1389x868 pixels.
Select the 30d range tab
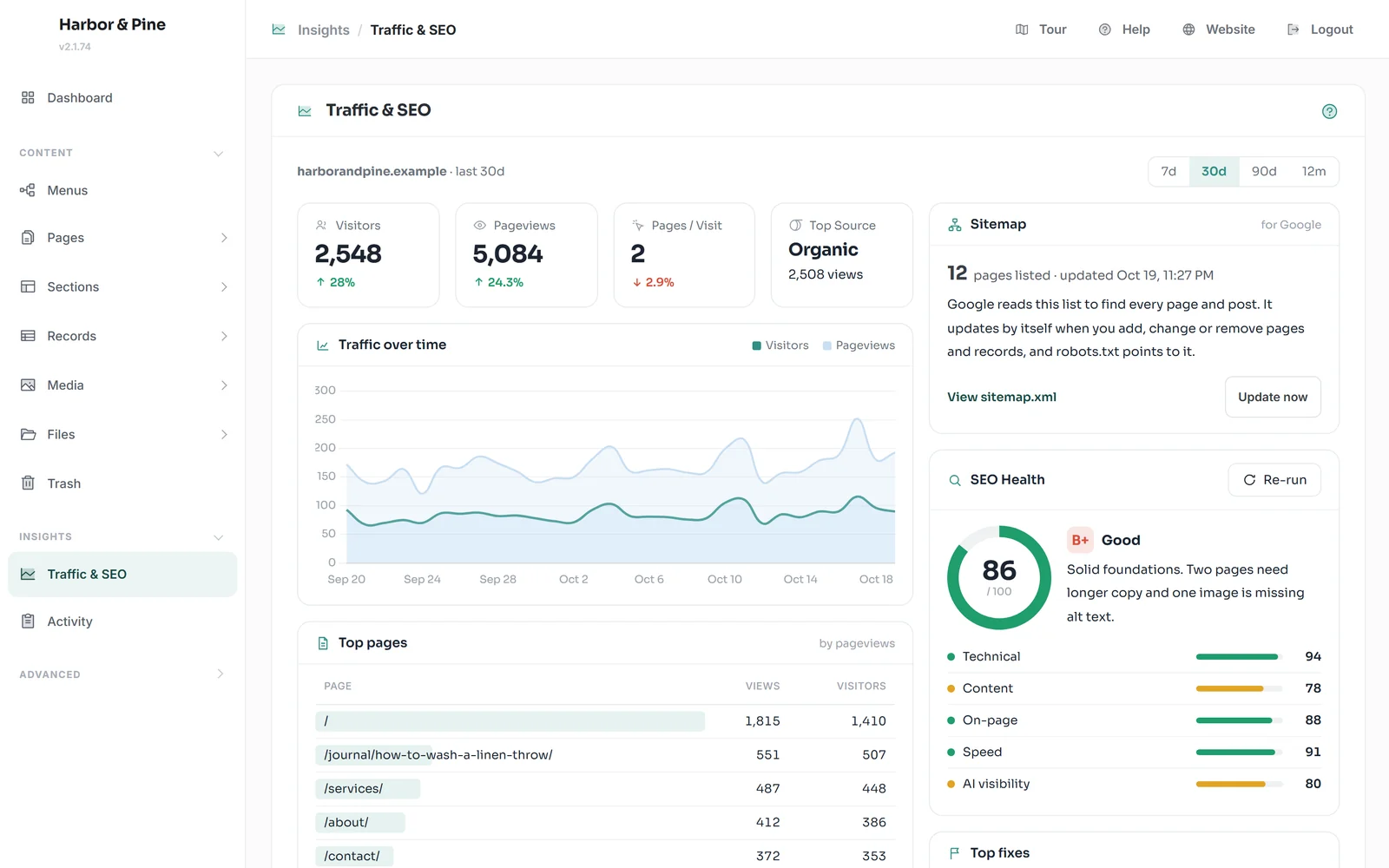click(x=1214, y=172)
